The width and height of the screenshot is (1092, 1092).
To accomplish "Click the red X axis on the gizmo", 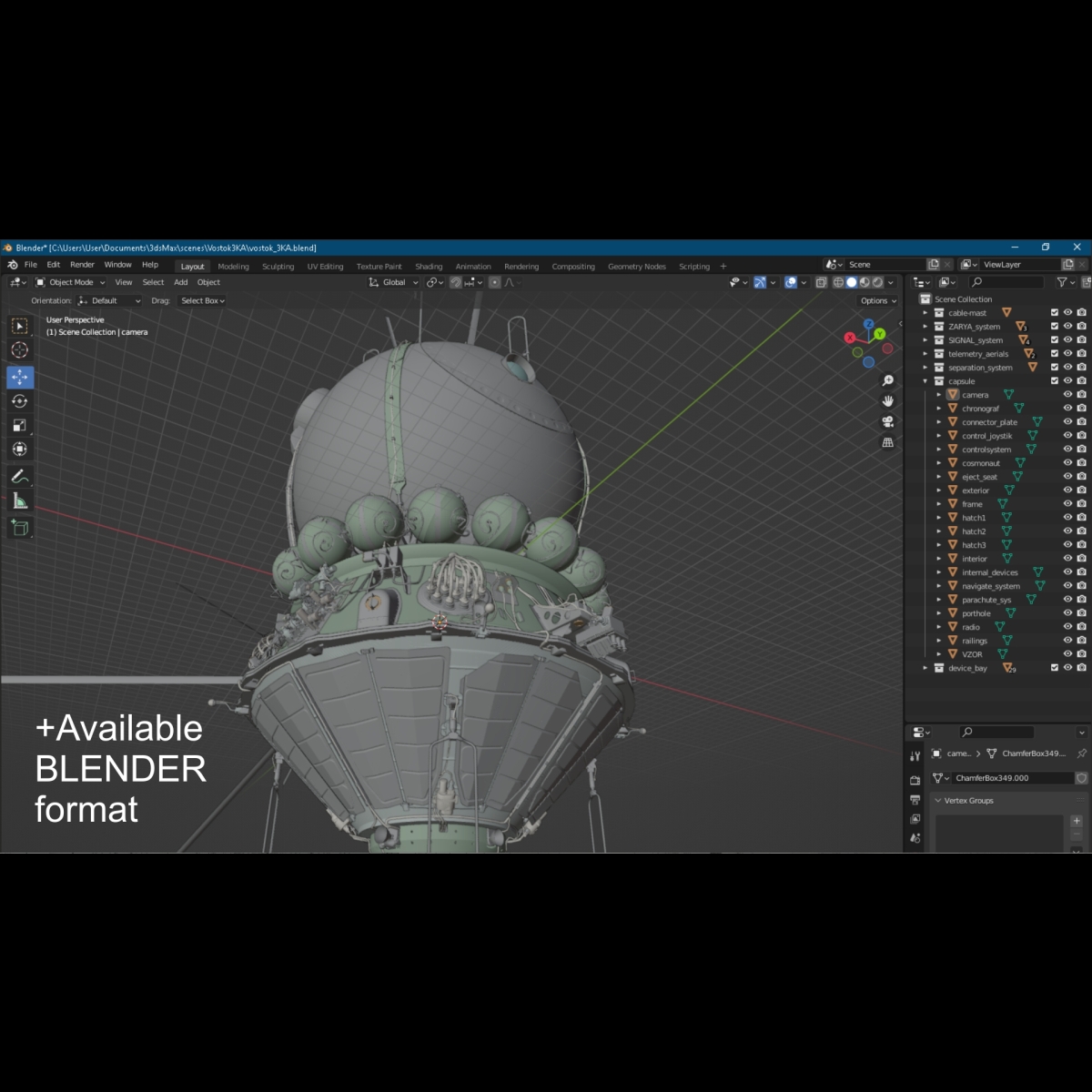I will click(850, 338).
